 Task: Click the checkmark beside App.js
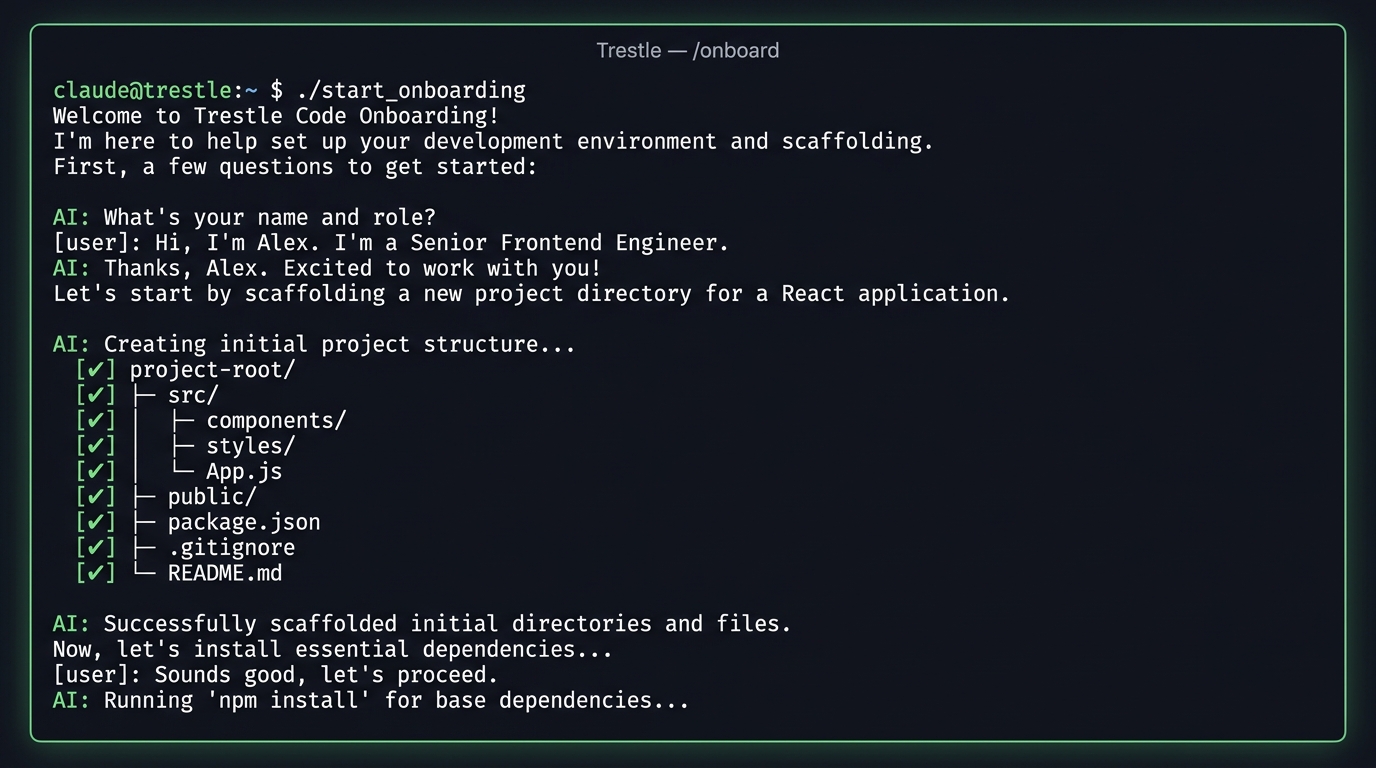(96, 472)
